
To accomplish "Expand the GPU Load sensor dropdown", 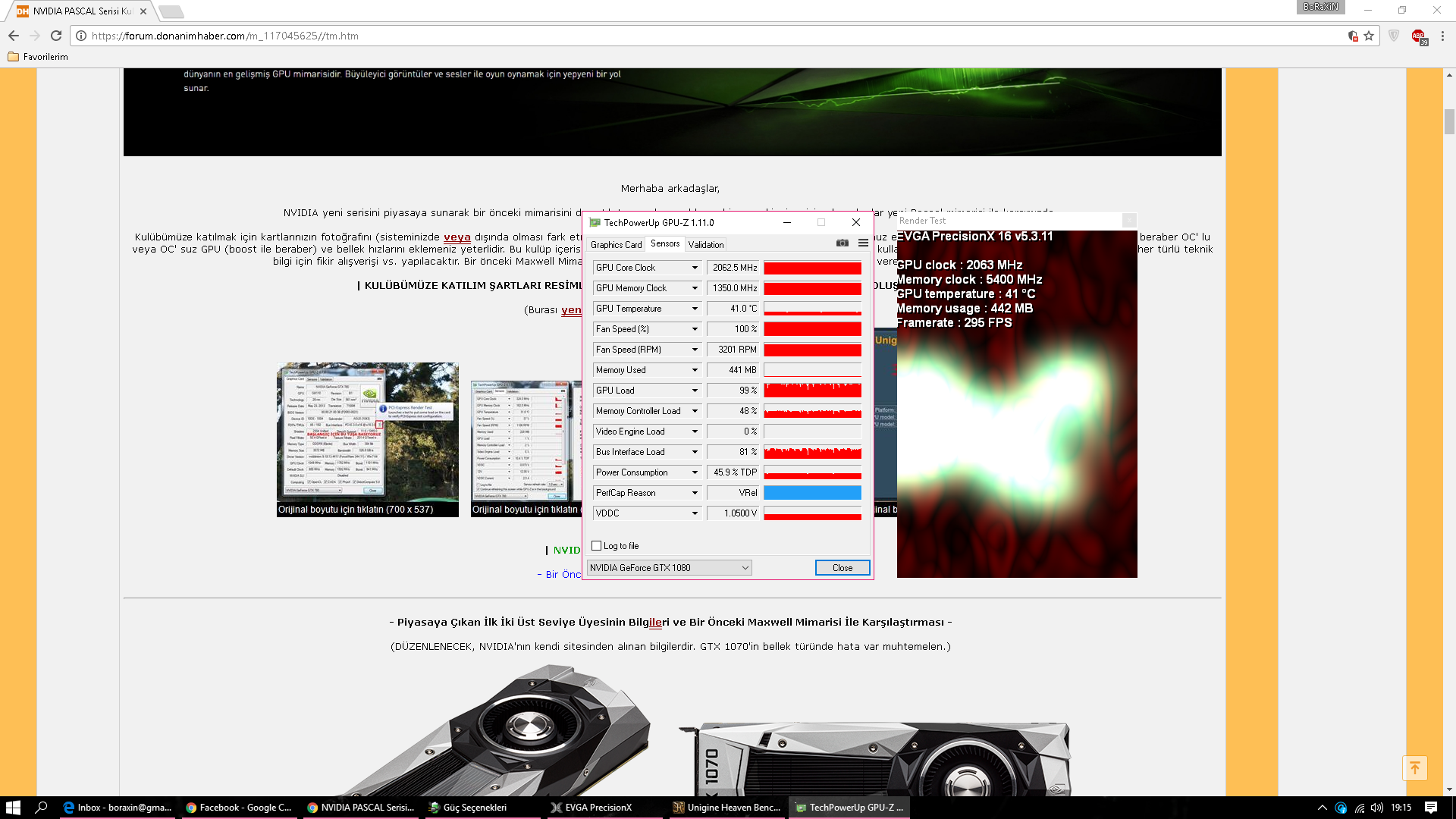I will (x=695, y=391).
